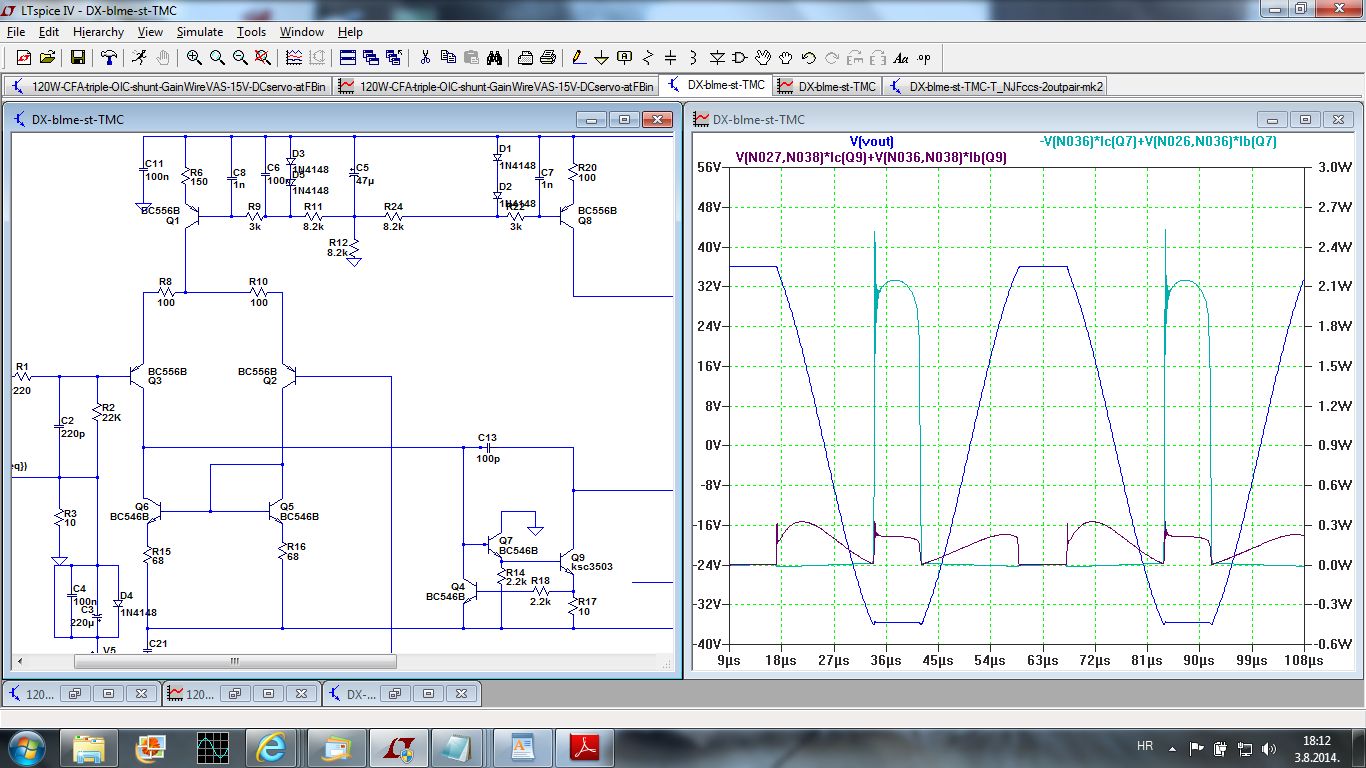Screen dimensions: 1366x768
Task: Open Internet Explorer from taskbar
Action: coord(271,746)
